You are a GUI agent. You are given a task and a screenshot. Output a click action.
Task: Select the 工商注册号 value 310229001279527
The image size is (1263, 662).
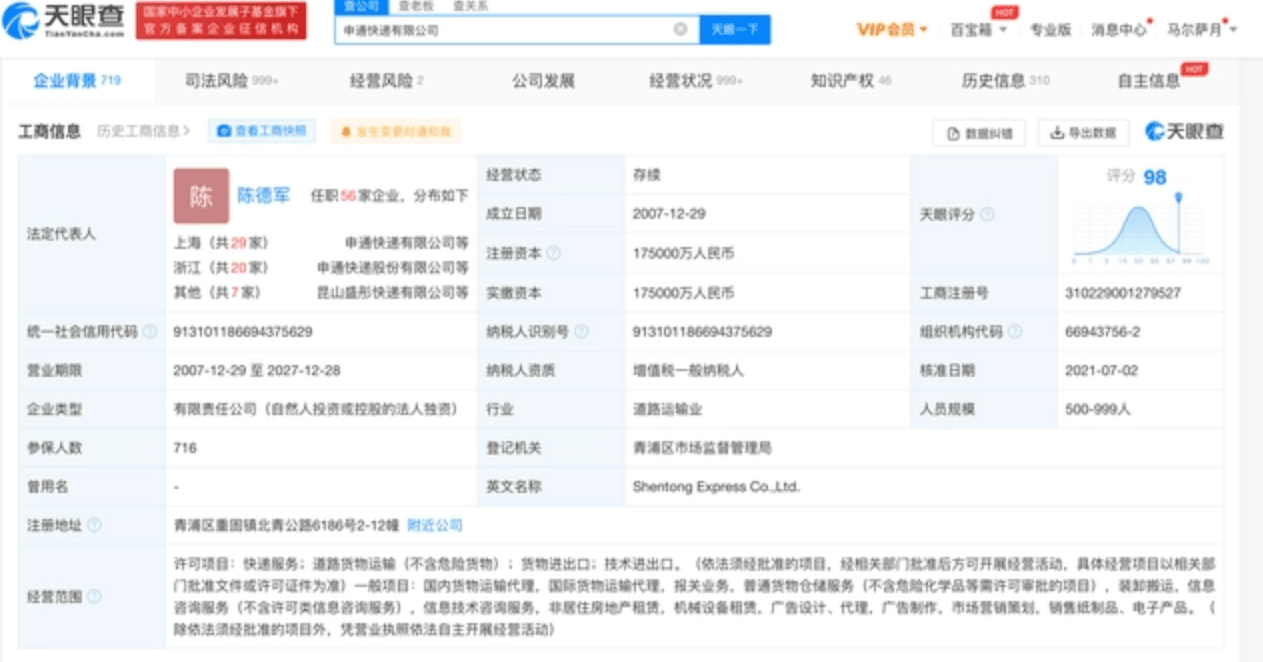[1124, 293]
